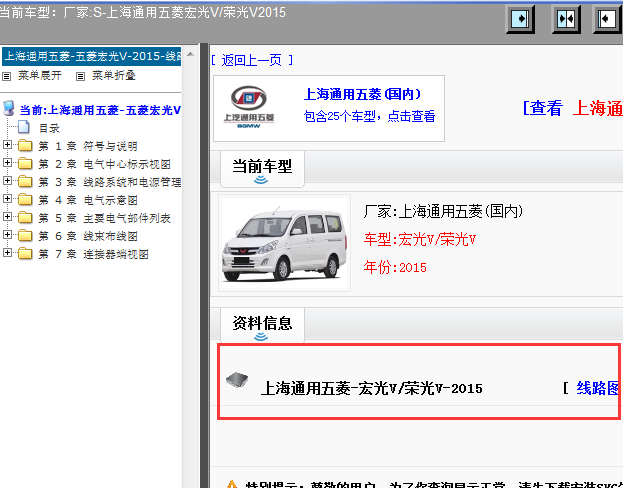Viewport: 623px width, 488px height.
Task: Switch to the 当前车型 tab
Action: (262, 167)
